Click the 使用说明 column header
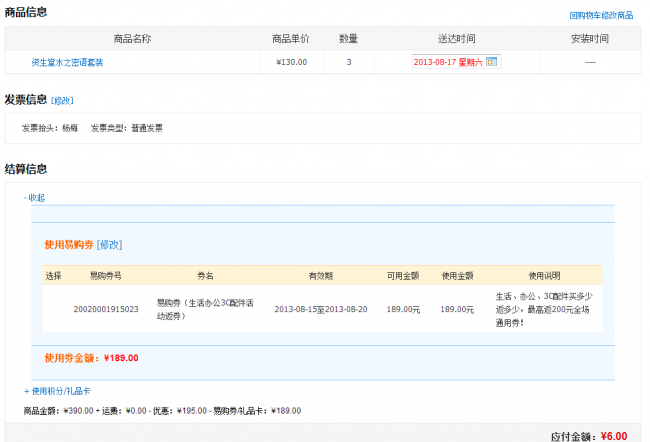 (546, 275)
